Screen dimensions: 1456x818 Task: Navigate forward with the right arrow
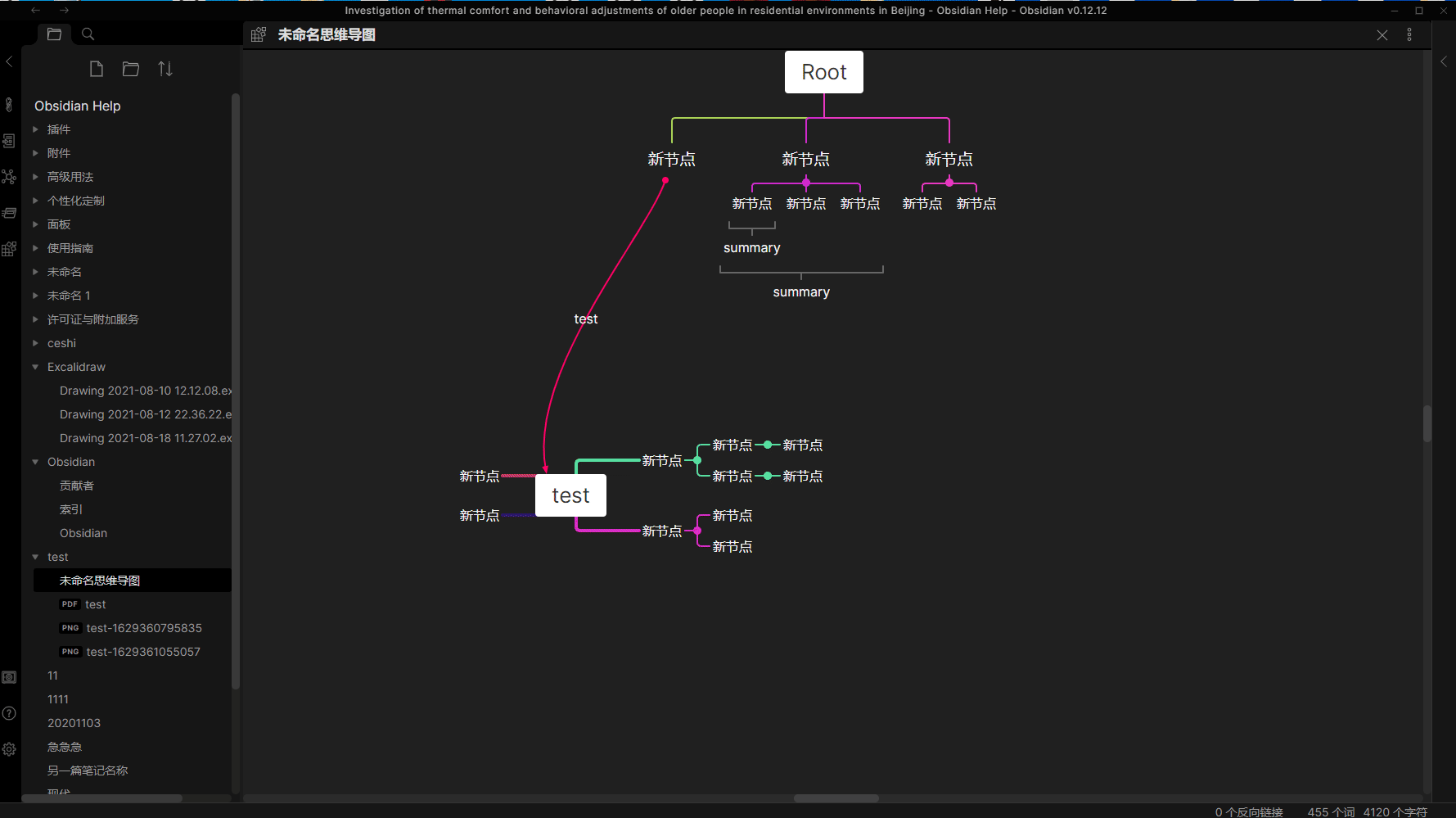[x=64, y=11]
